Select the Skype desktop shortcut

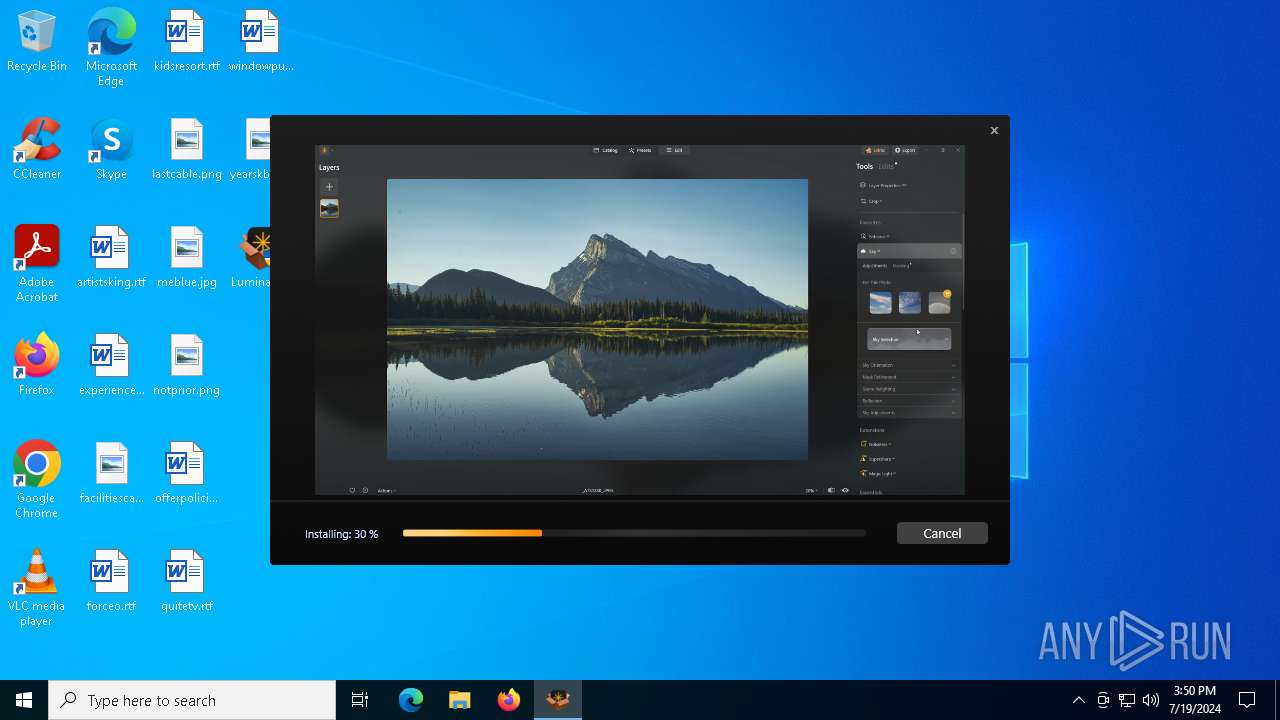tap(111, 150)
